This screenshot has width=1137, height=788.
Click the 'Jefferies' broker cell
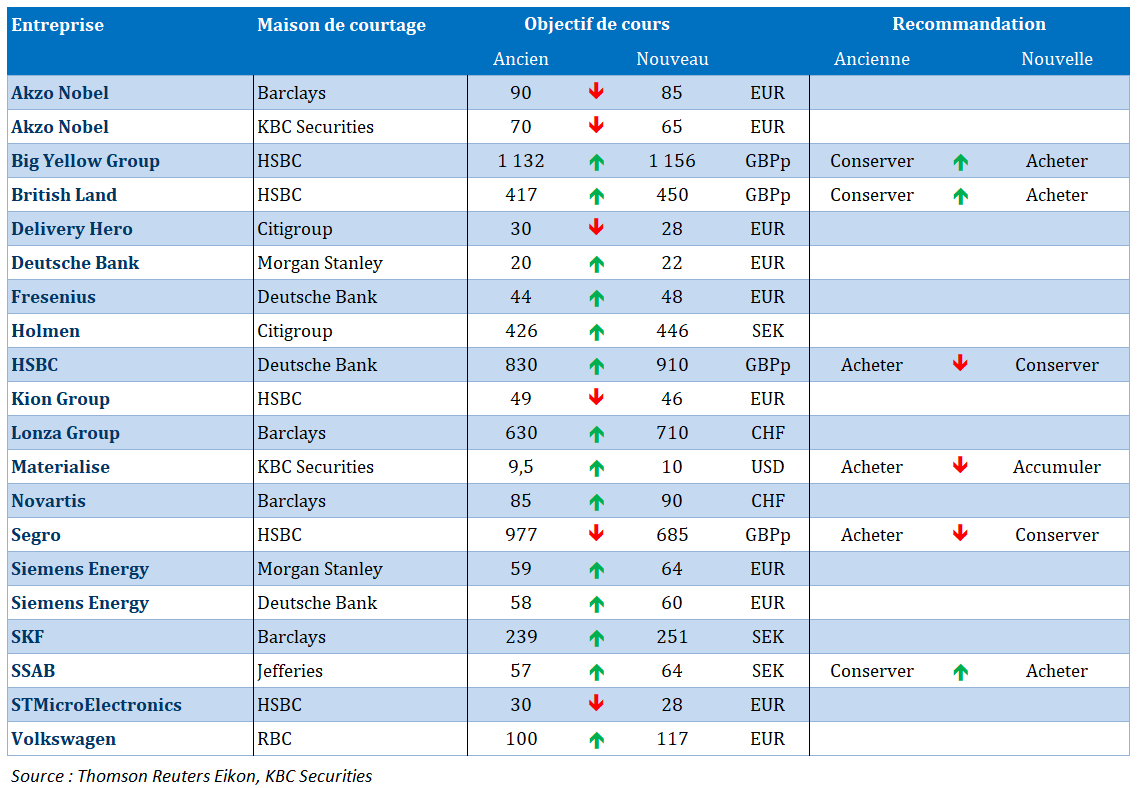(289, 671)
